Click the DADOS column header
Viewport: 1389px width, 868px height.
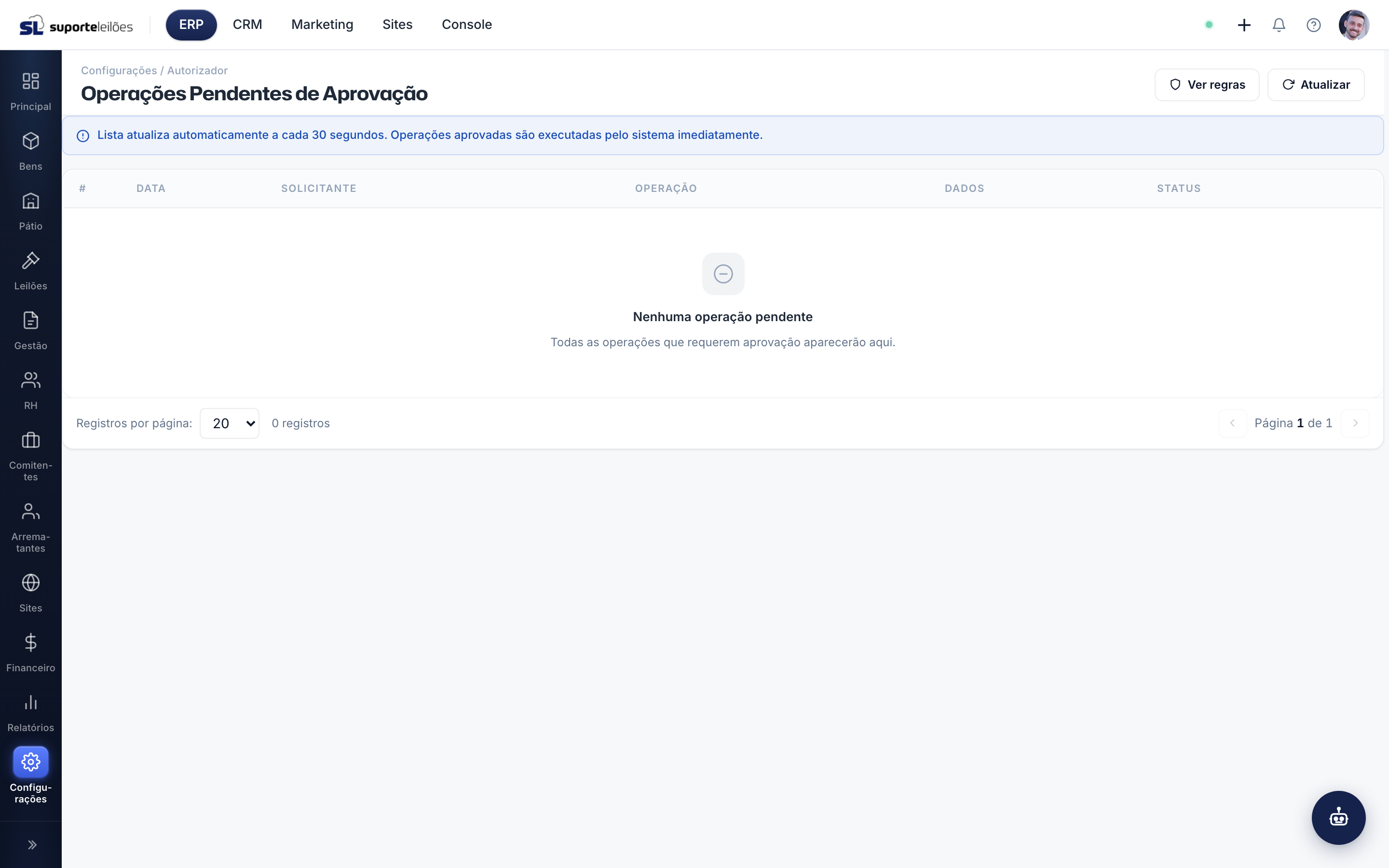tap(964, 188)
